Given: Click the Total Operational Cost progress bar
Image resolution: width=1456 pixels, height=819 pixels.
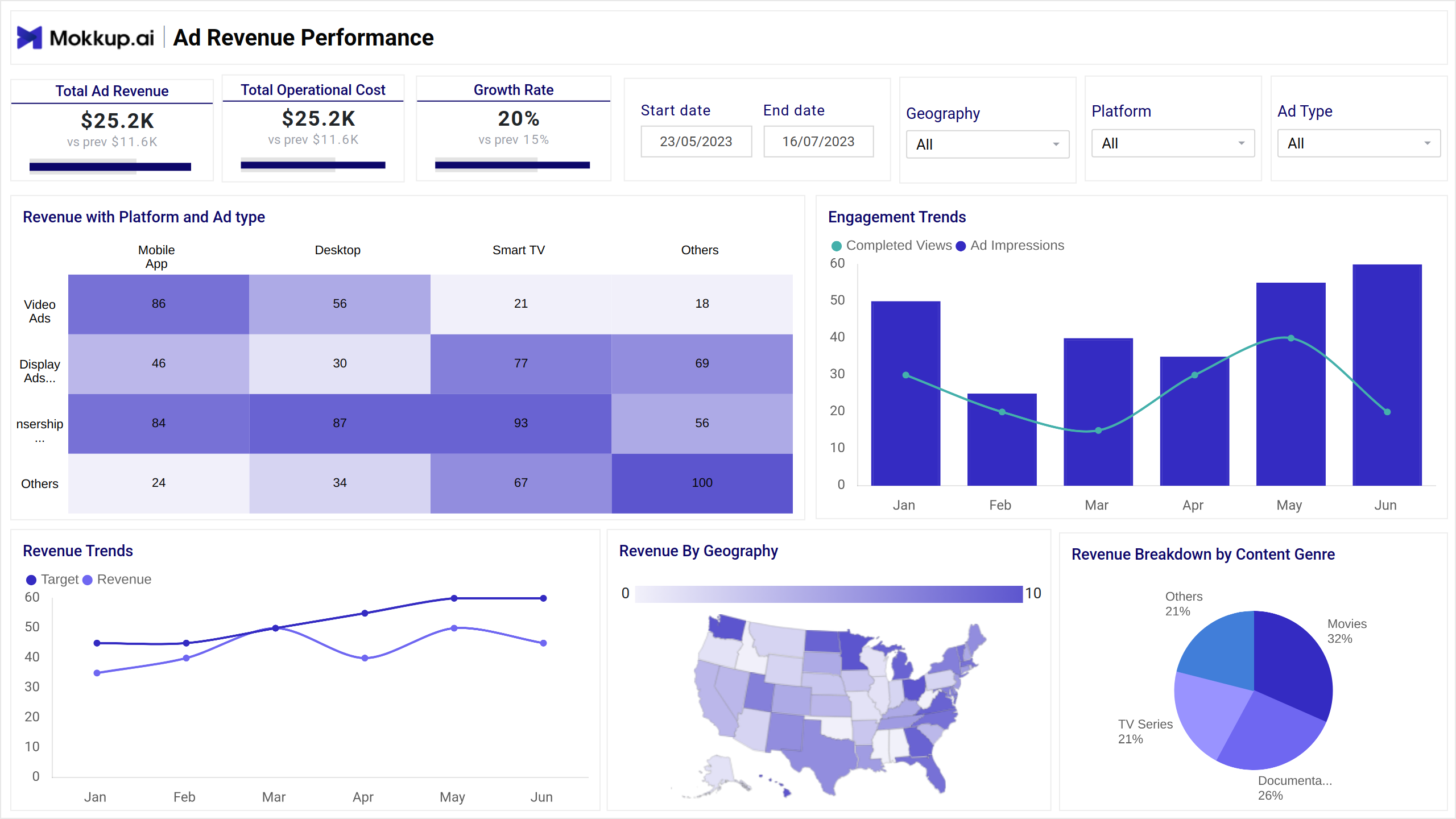Looking at the screenshot, I should click(313, 165).
